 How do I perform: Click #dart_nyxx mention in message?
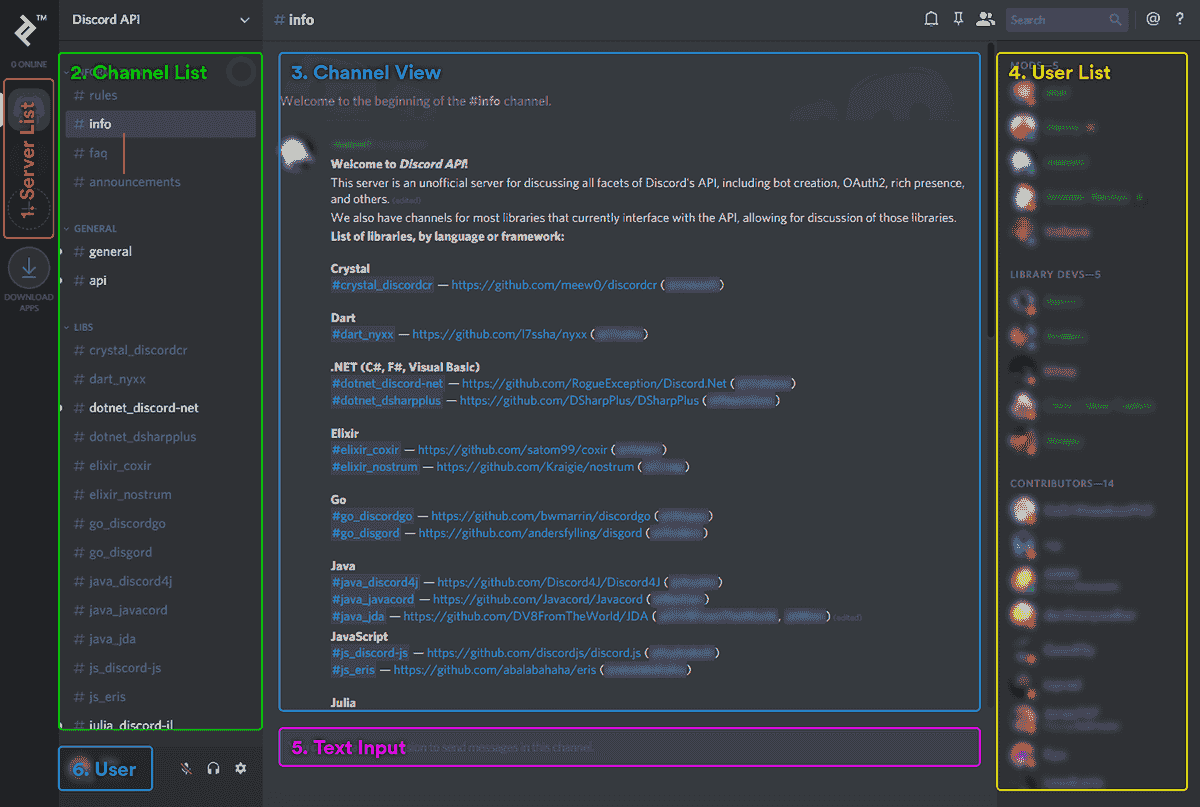363,334
